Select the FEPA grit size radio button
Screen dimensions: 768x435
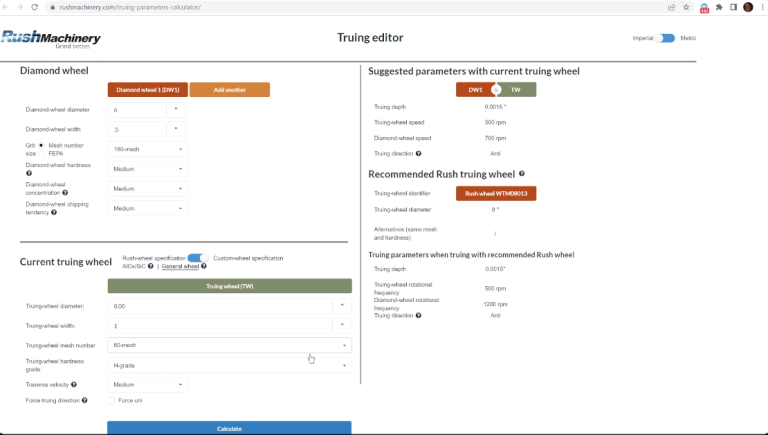point(42,153)
